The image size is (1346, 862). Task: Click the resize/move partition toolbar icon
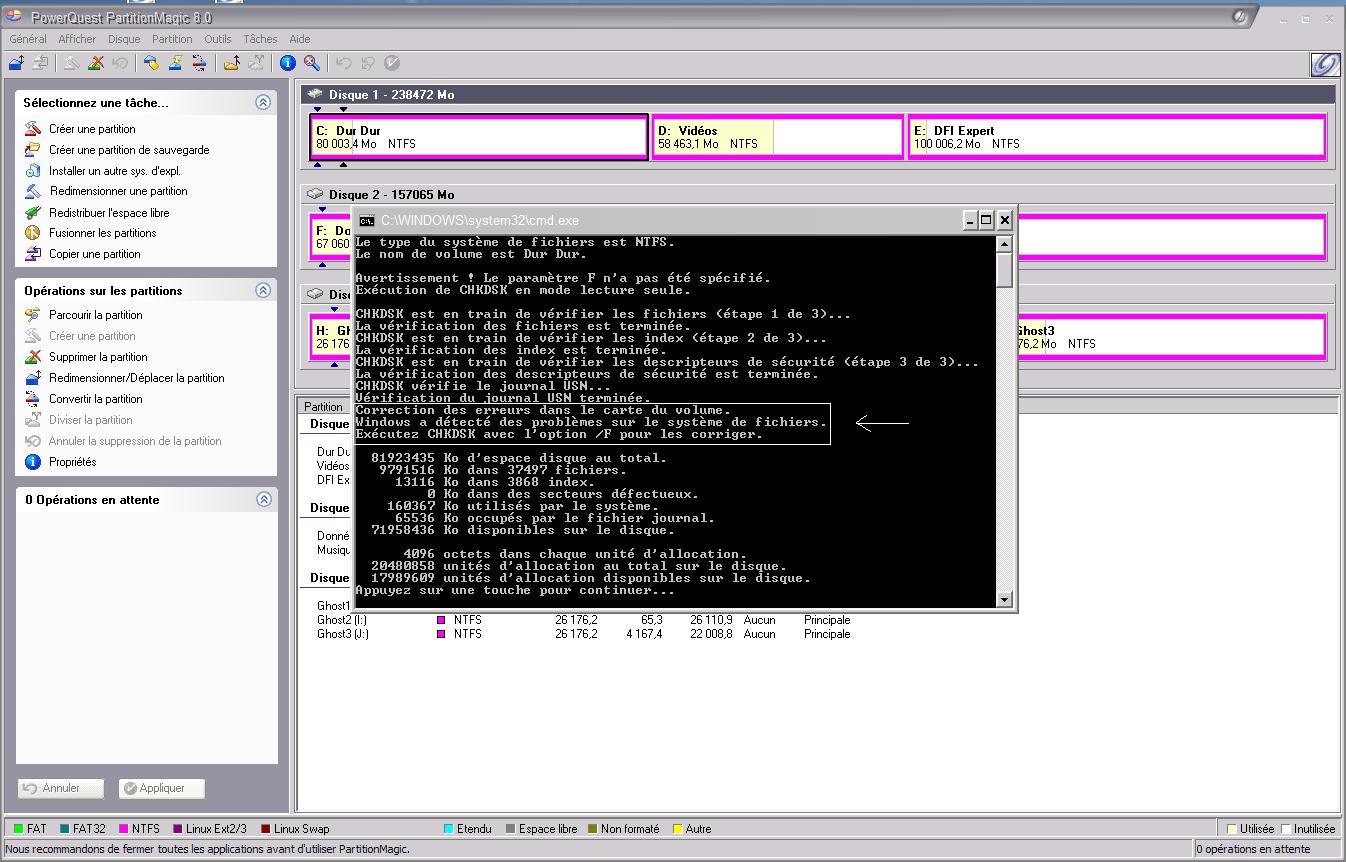16,63
